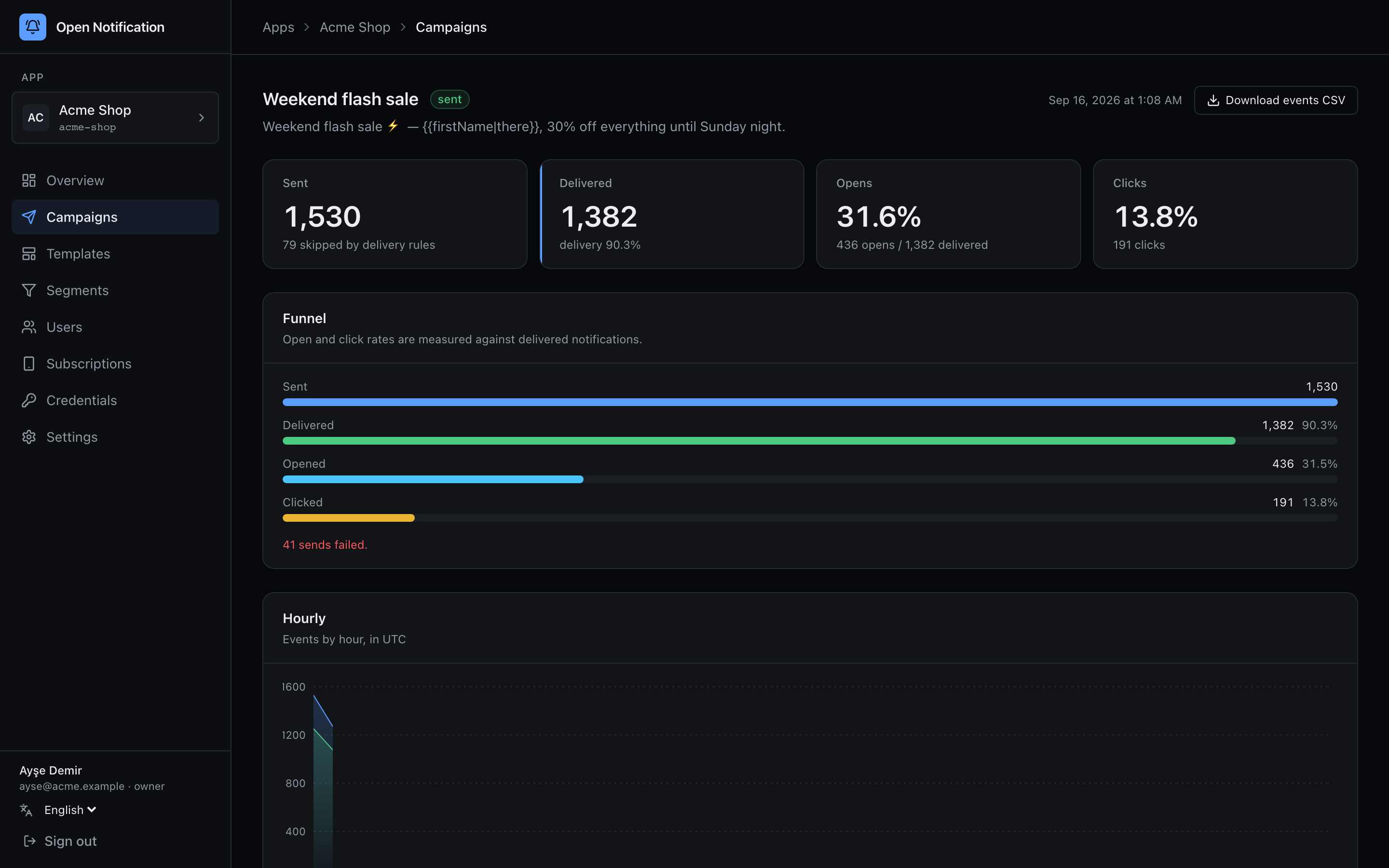The image size is (1389, 868).
Task: Click the sign out arrow icon
Action: tap(29, 841)
